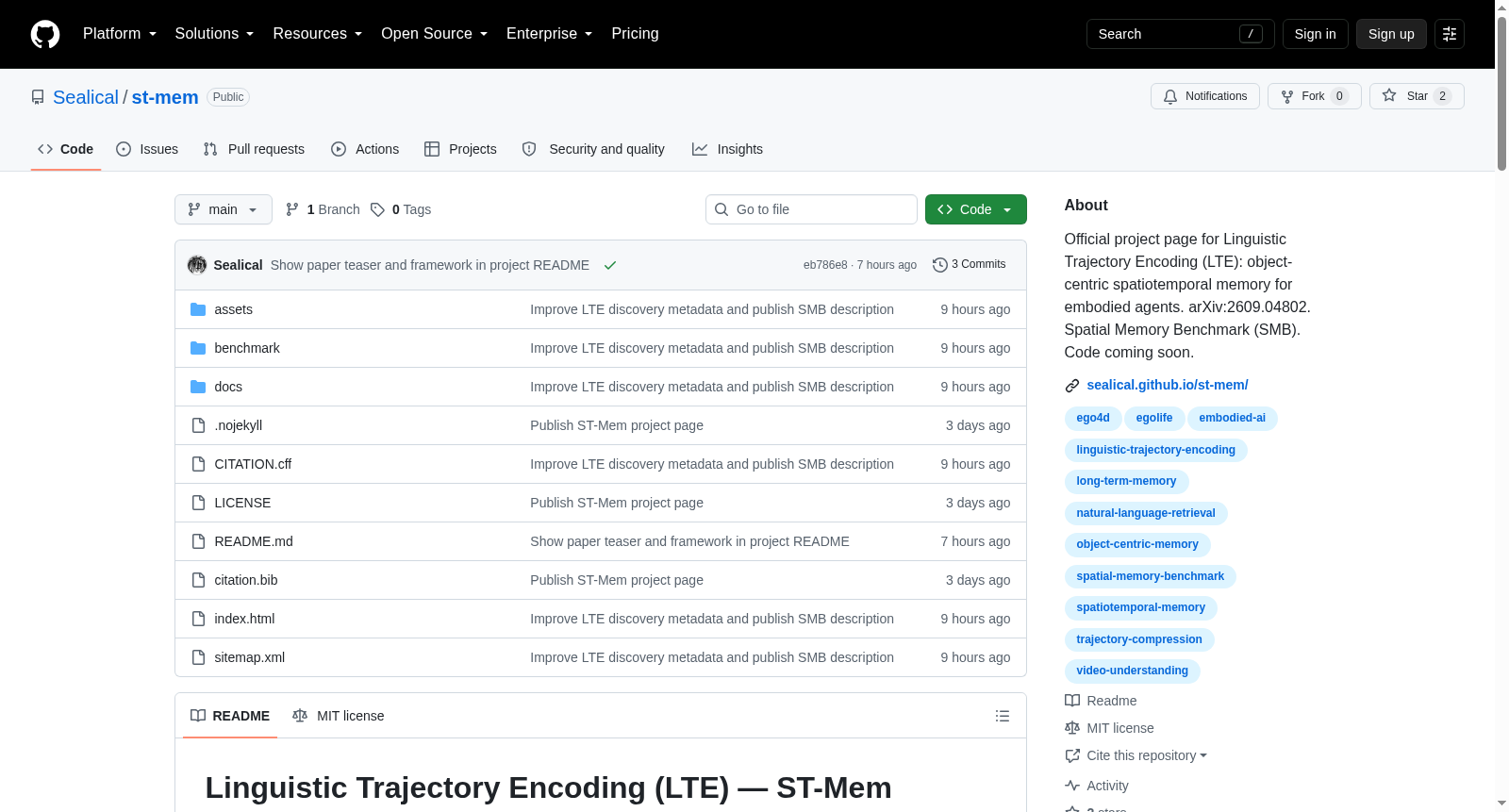Click the docs folder icon
The height and width of the screenshot is (812, 1509).
click(198, 387)
